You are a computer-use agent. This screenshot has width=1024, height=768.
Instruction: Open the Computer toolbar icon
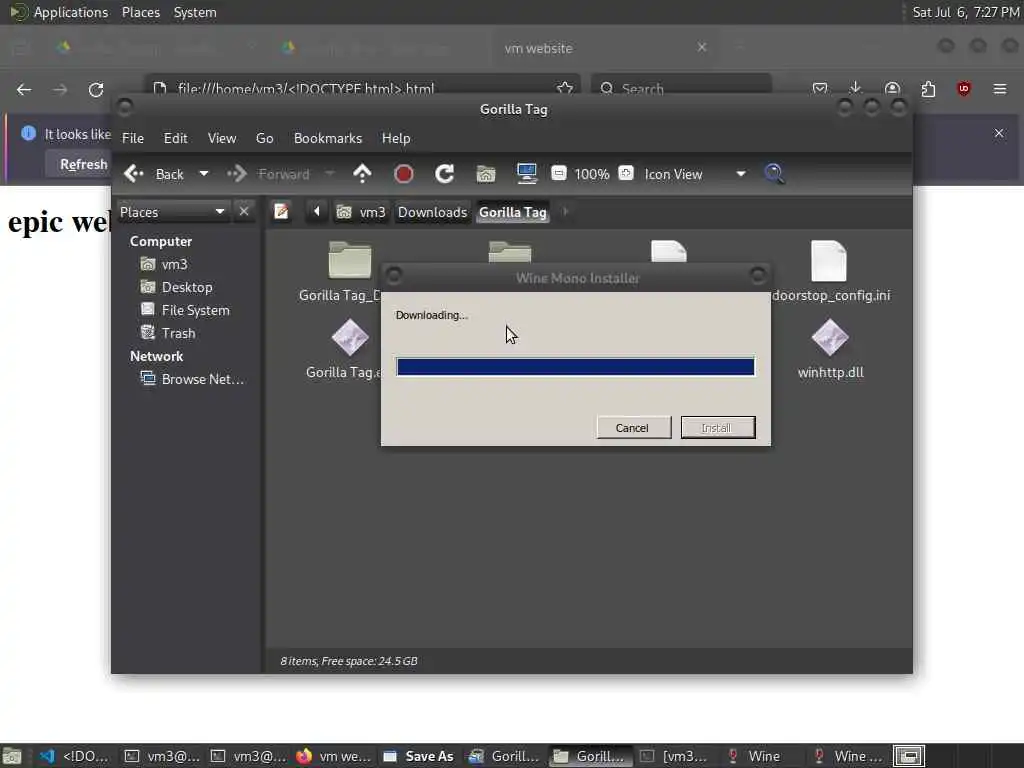point(526,174)
